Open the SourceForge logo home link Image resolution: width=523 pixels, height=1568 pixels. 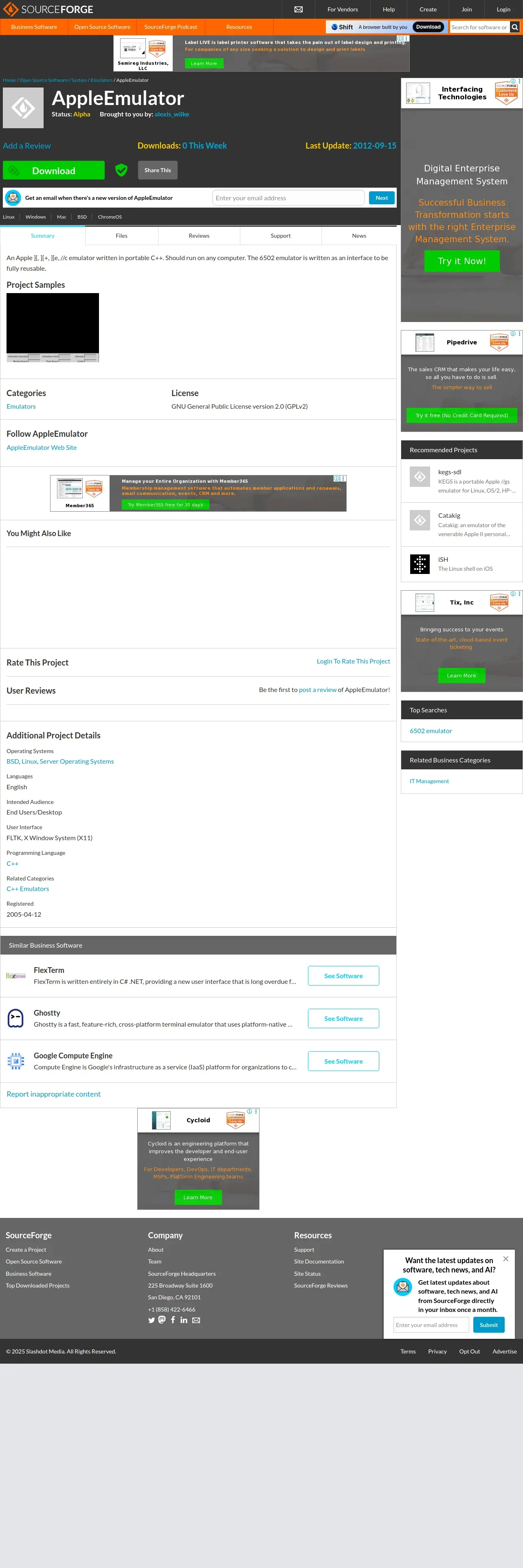[x=48, y=9]
